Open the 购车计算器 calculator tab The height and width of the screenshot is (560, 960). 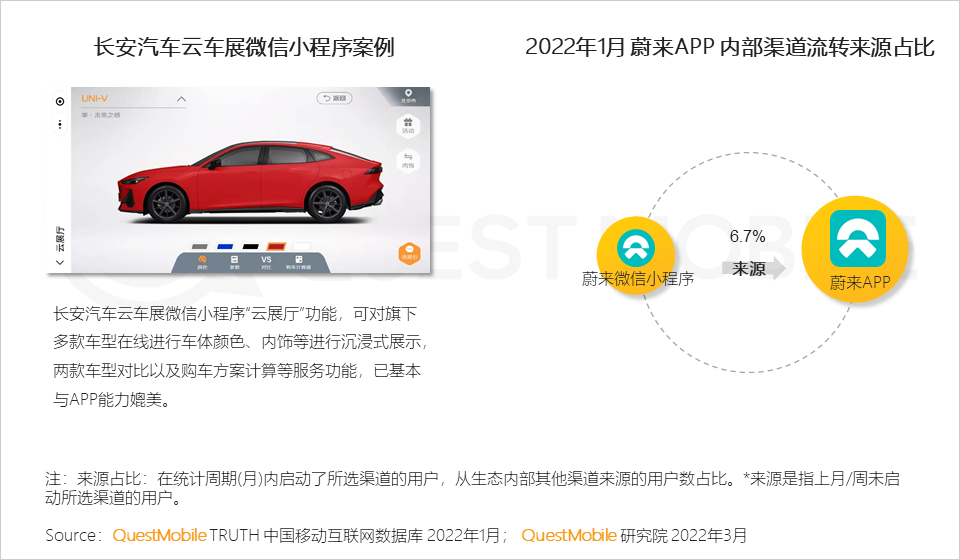coord(299,262)
